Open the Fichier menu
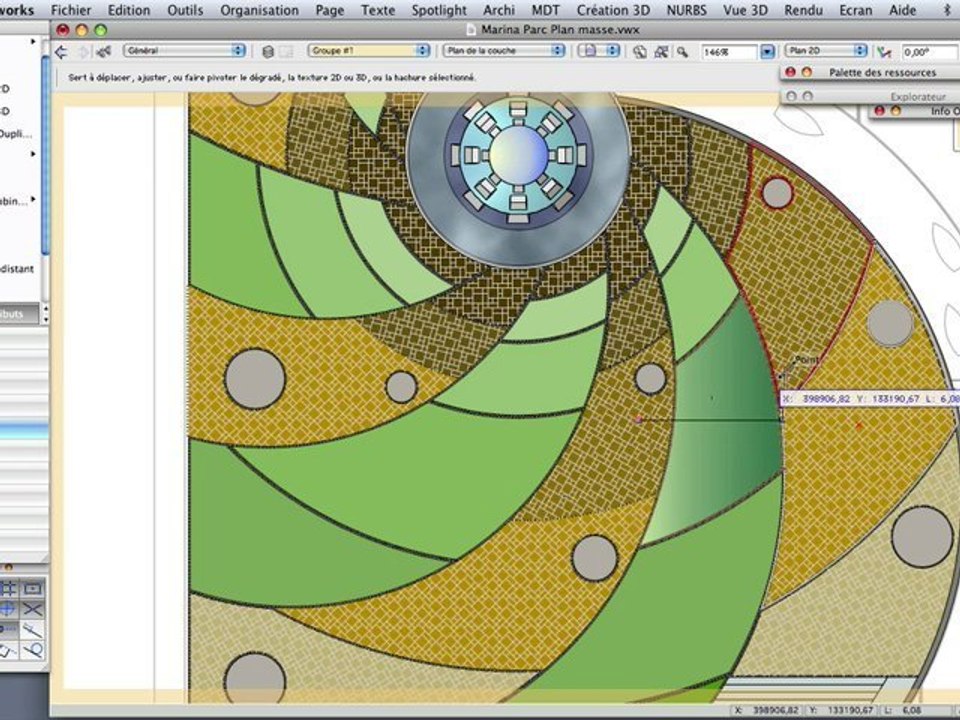960x720 pixels. (x=71, y=10)
